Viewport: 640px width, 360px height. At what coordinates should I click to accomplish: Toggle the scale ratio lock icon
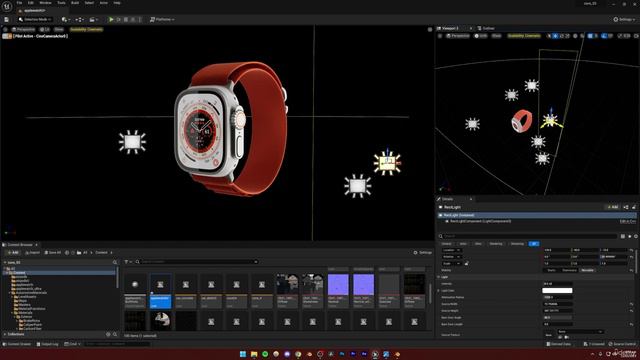point(466,263)
